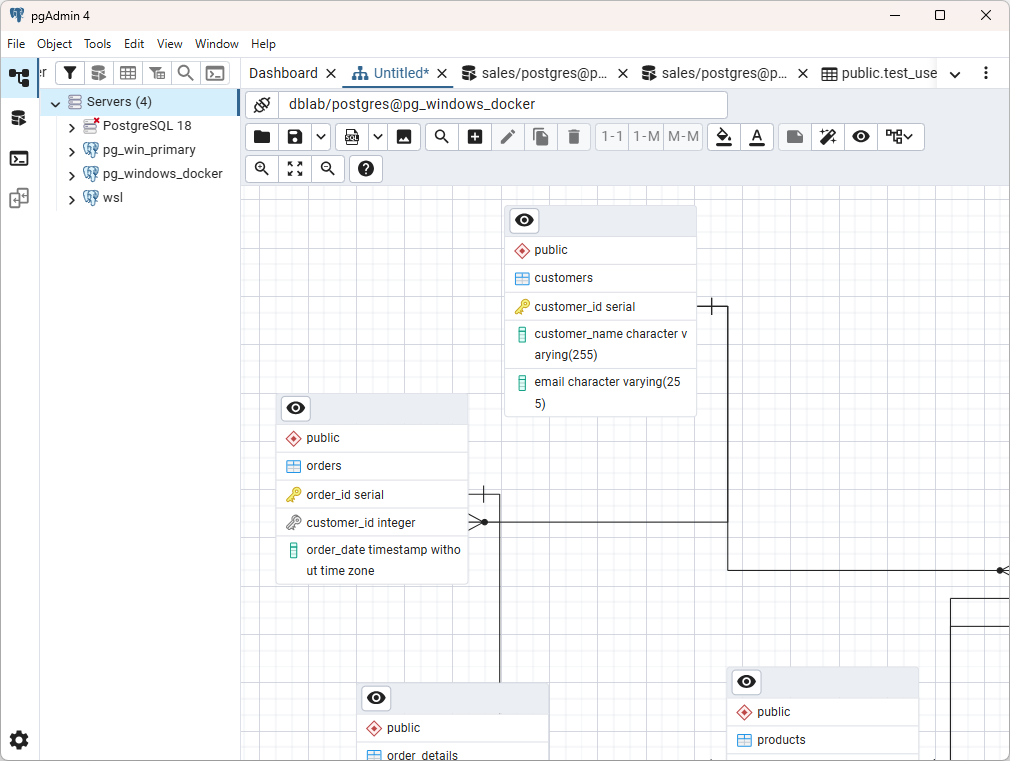Viewport: 1010px width, 761px height.
Task: Select the Auto align magic wand icon
Action: [828, 137]
